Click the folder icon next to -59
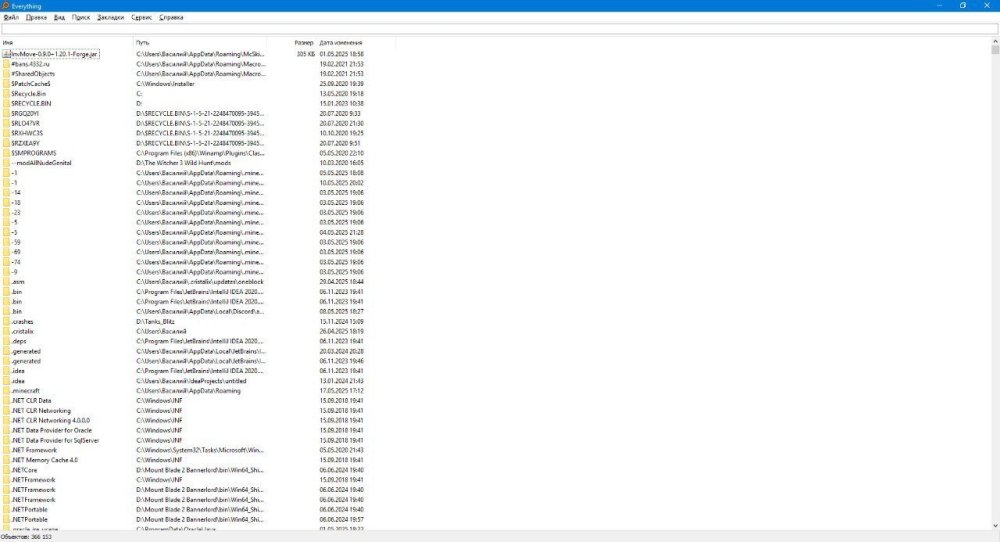Screen dimensions: 1000x542 click(x=6, y=242)
